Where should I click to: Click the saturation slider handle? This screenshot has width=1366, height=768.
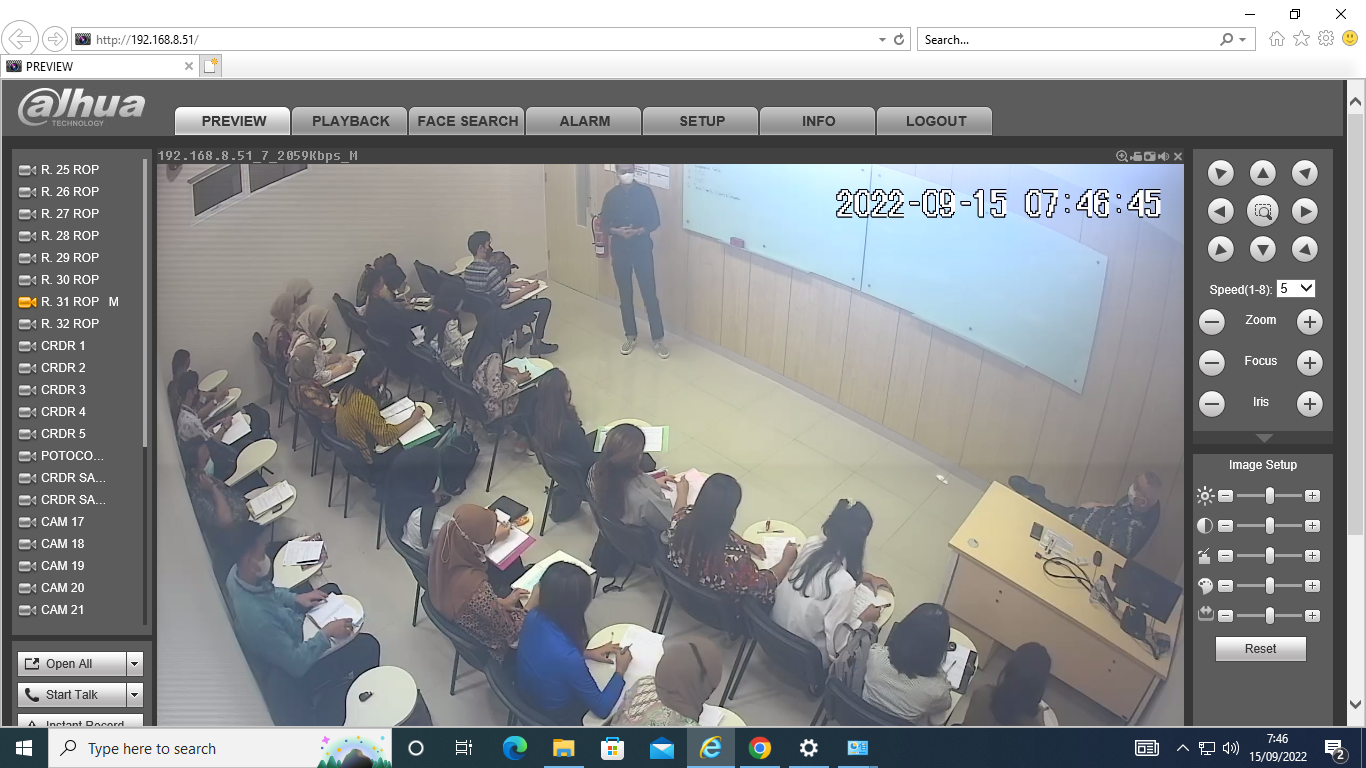click(x=1270, y=586)
